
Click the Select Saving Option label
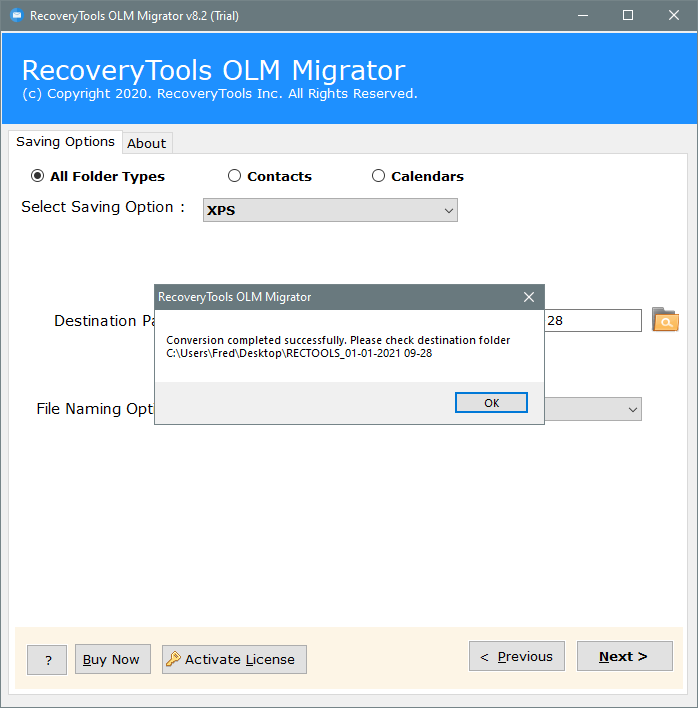(x=103, y=207)
